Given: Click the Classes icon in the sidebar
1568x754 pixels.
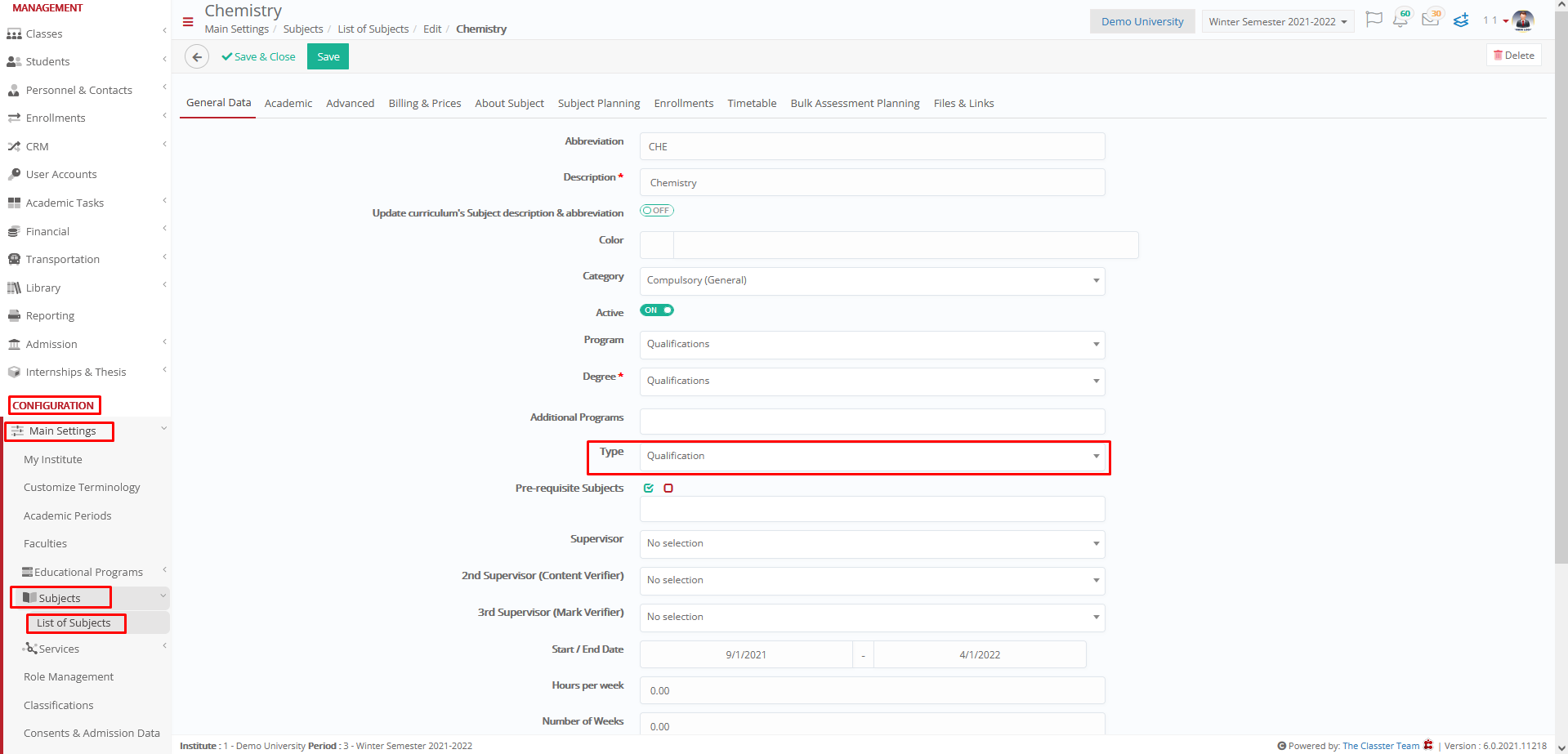Looking at the screenshot, I should coord(14,34).
